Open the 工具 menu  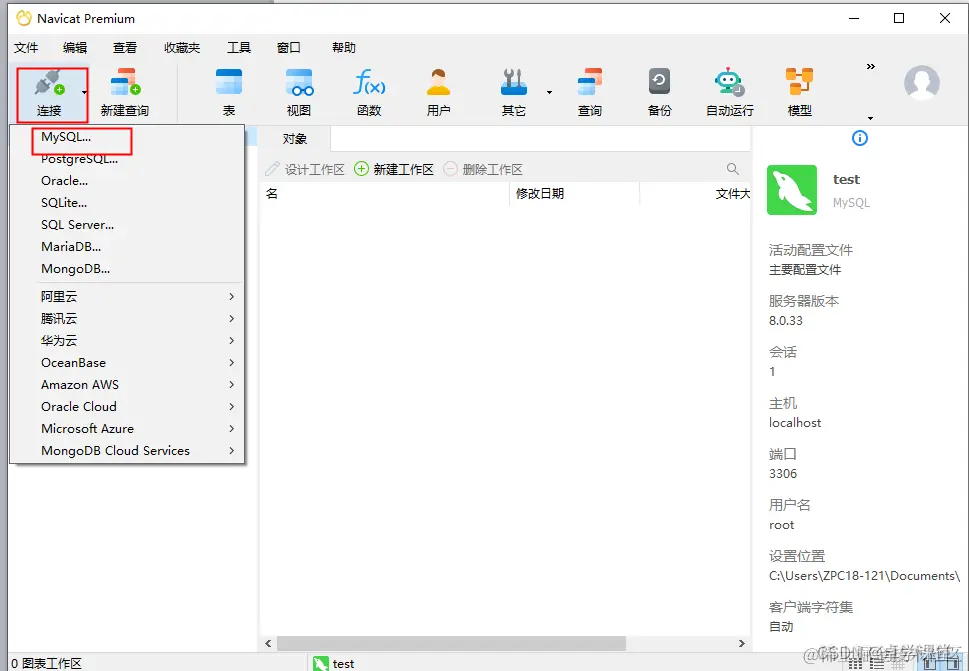[239, 48]
